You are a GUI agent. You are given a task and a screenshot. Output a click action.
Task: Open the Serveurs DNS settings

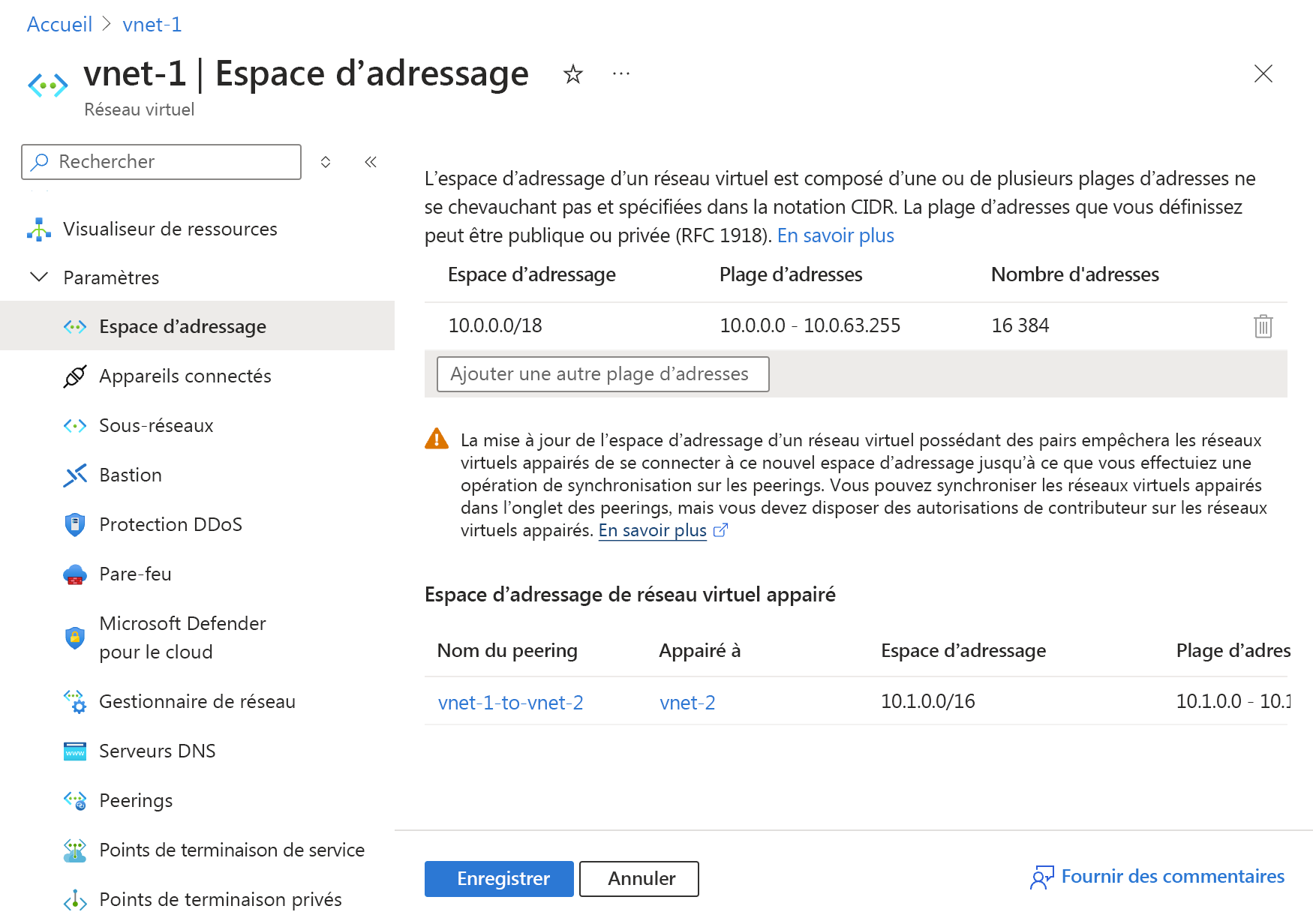click(157, 750)
